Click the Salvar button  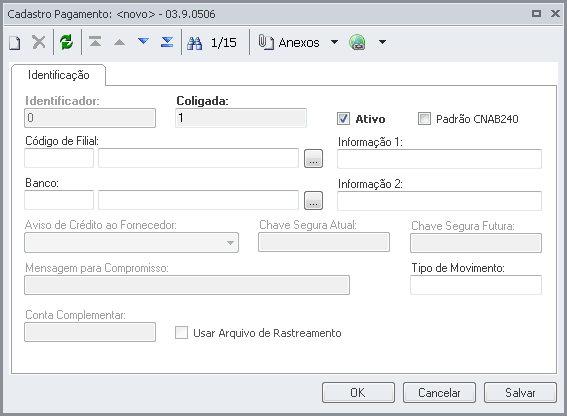coord(520,392)
